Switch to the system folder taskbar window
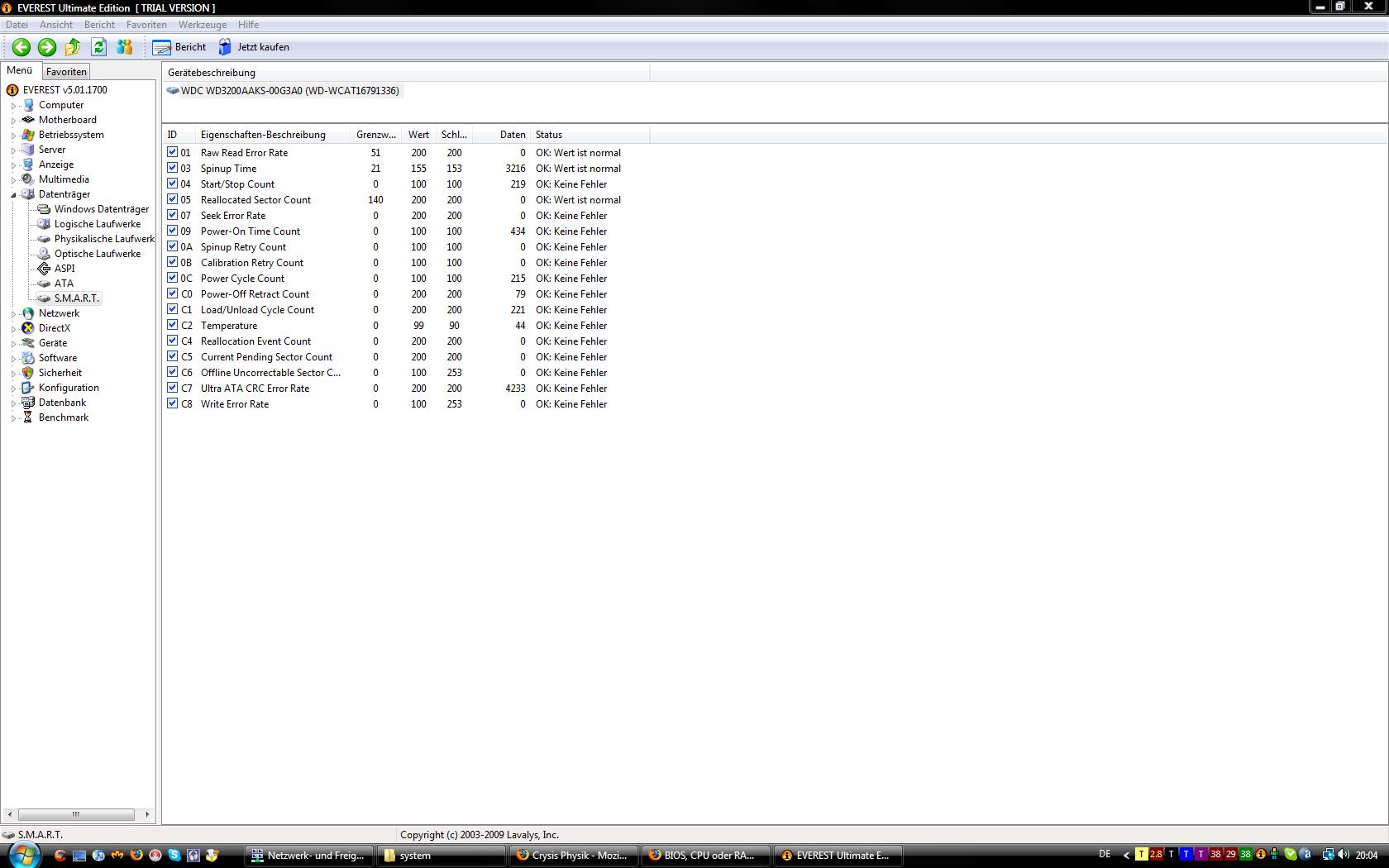The height and width of the screenshot is (868, 1389). coord(442,856)
